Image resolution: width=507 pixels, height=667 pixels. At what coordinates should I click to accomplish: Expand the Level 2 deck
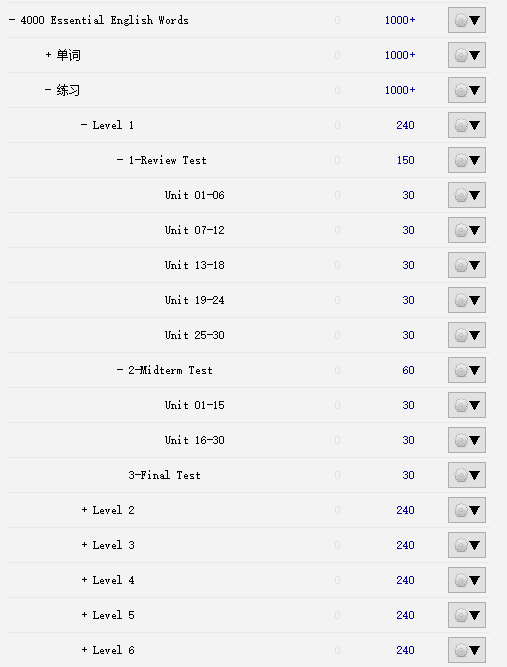pos(84,510)
